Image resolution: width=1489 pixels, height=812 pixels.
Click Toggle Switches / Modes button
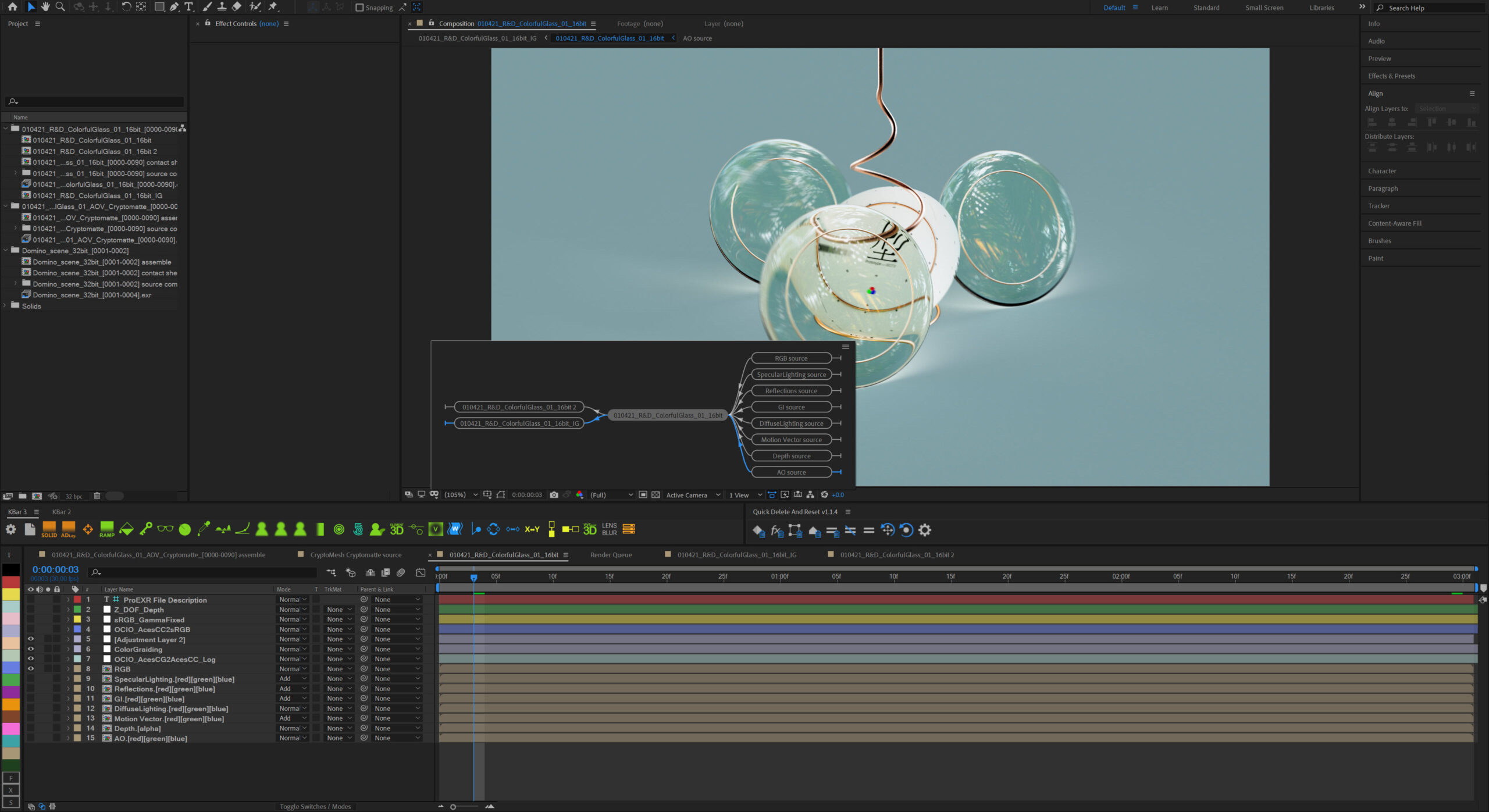[315, 806]
